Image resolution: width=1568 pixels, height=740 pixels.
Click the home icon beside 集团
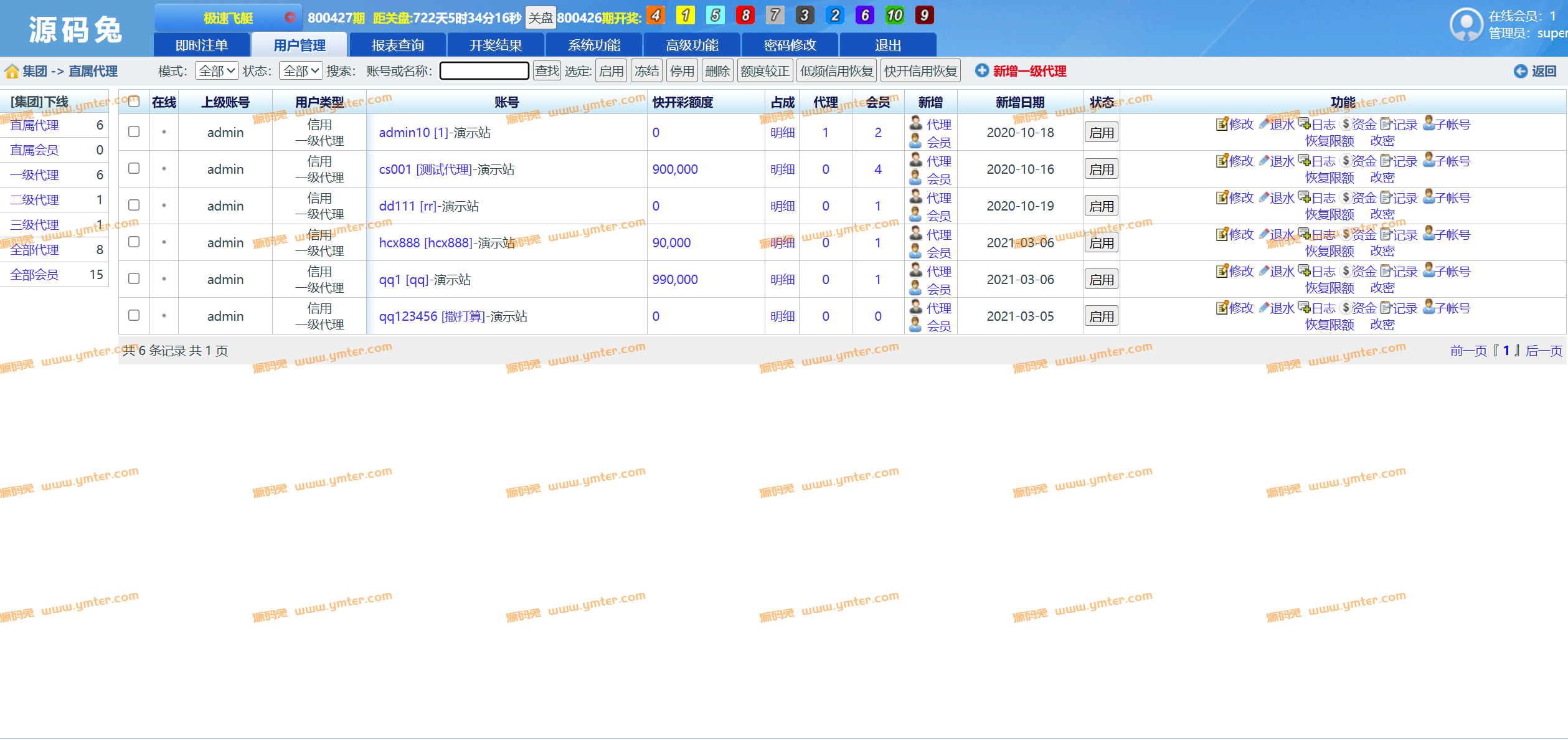click(11, 71)
